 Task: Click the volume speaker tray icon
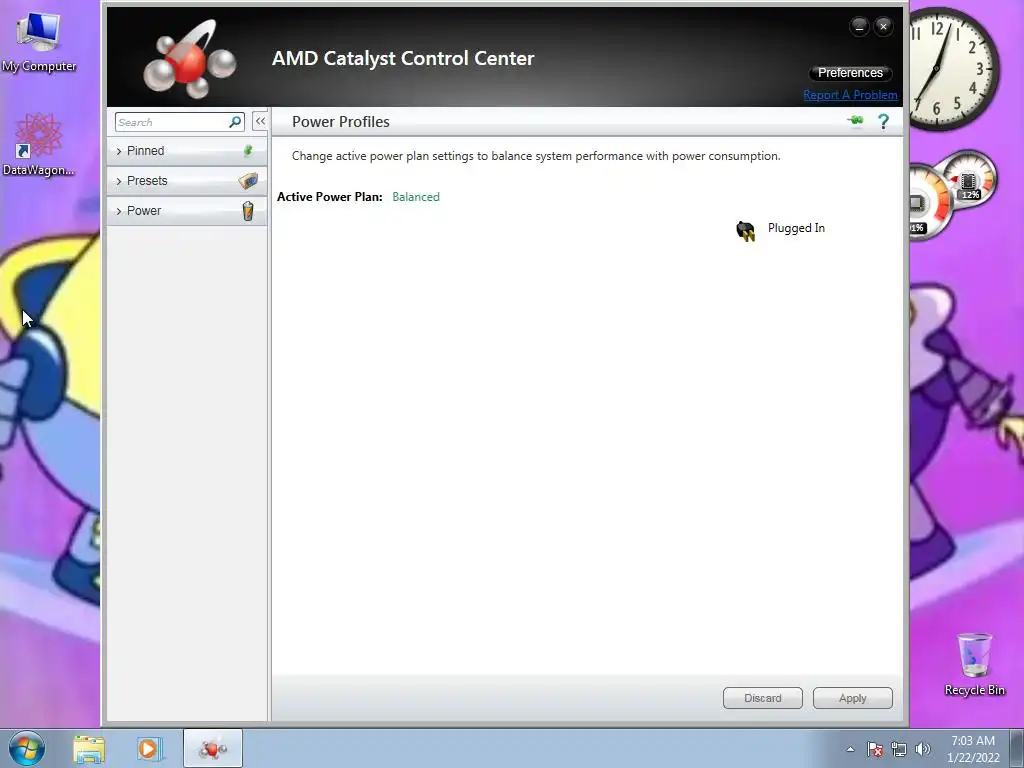click(x=923, y=749)
